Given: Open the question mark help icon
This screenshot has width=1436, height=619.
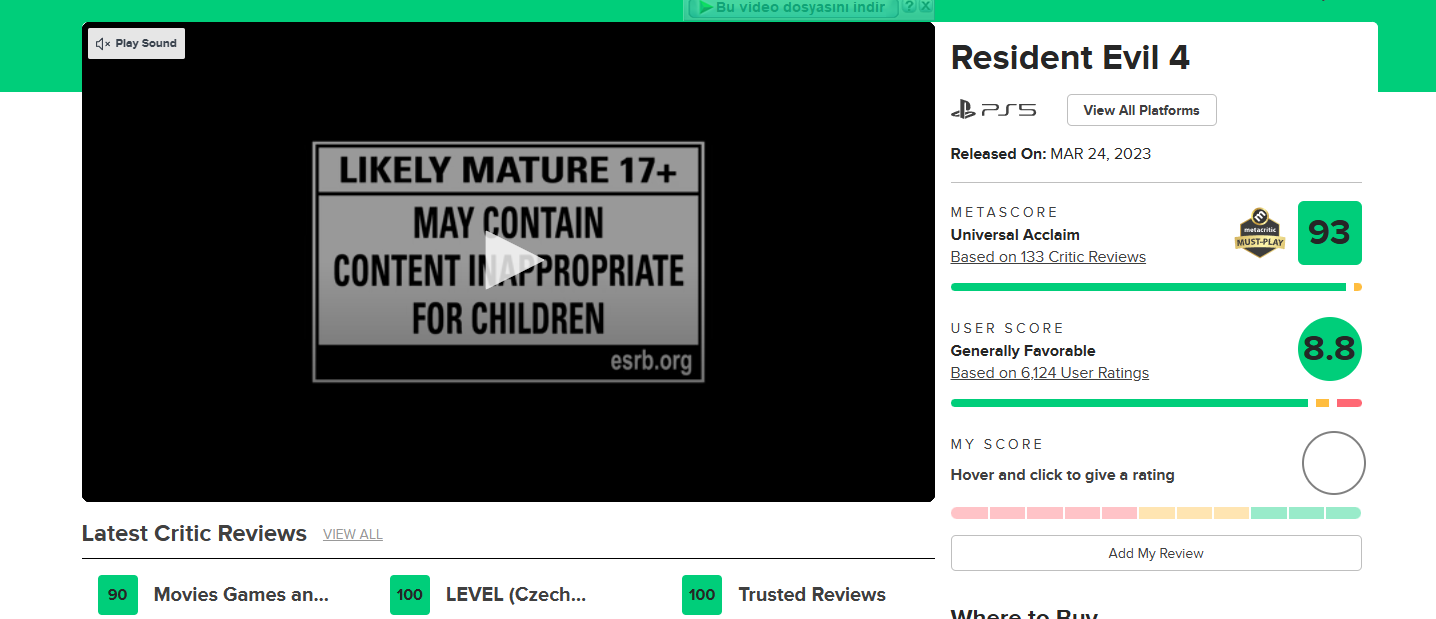Looking at the screenshot, I should pyautogui.click(x=909, y=6).
